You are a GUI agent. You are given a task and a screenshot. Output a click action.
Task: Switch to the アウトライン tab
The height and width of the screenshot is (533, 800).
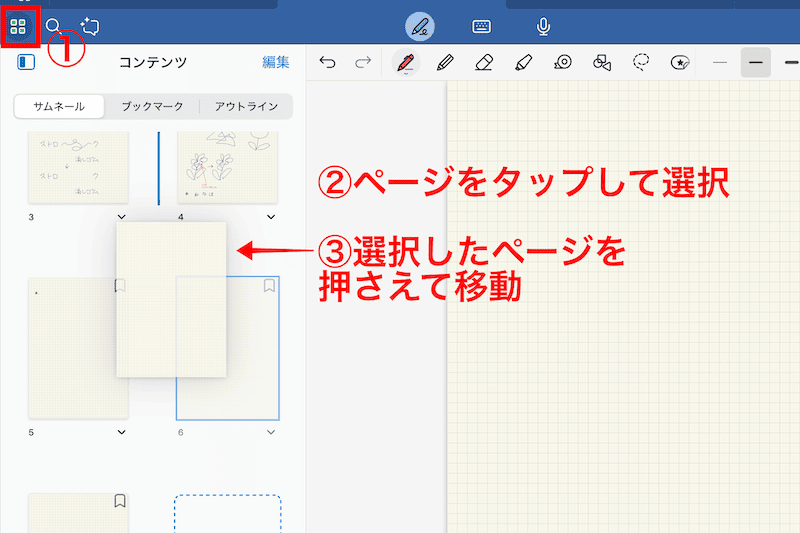(x=245, y=106)
